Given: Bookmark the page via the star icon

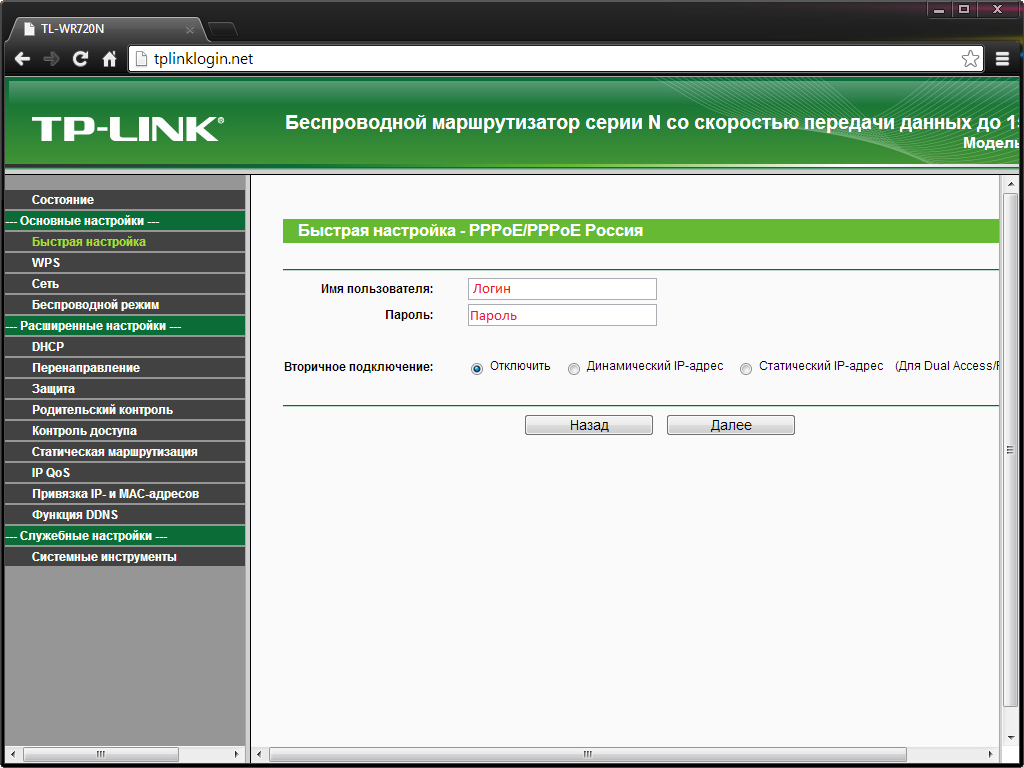Looking at the screenshot, I should click(x=969, y=58).
